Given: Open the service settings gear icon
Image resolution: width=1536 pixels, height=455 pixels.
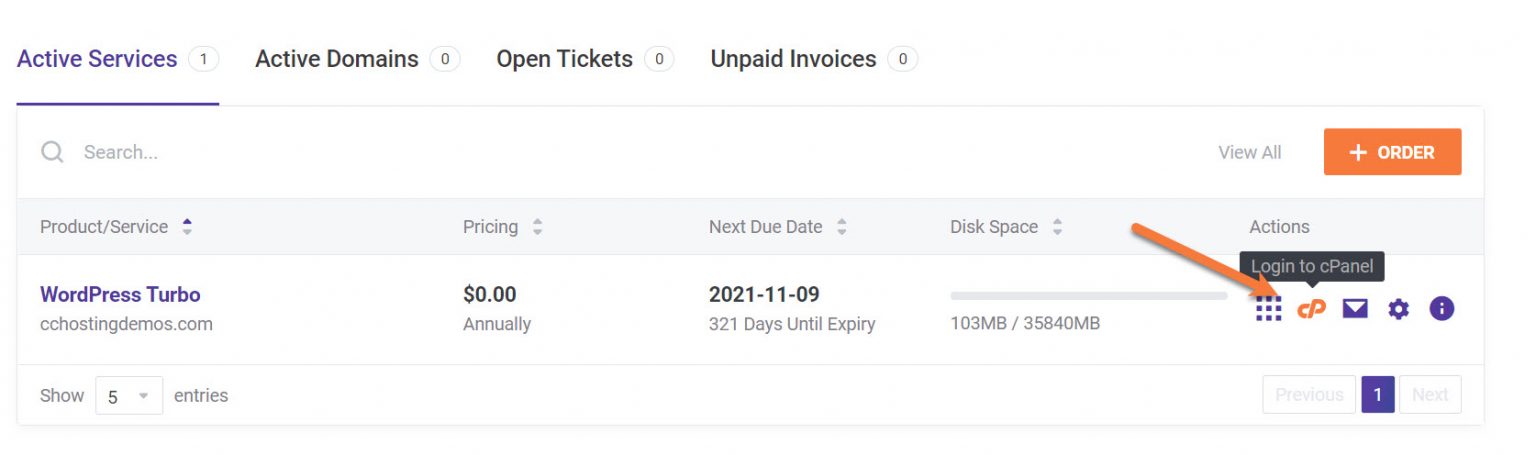Looking at the screenshot, I should [1398, 309].
